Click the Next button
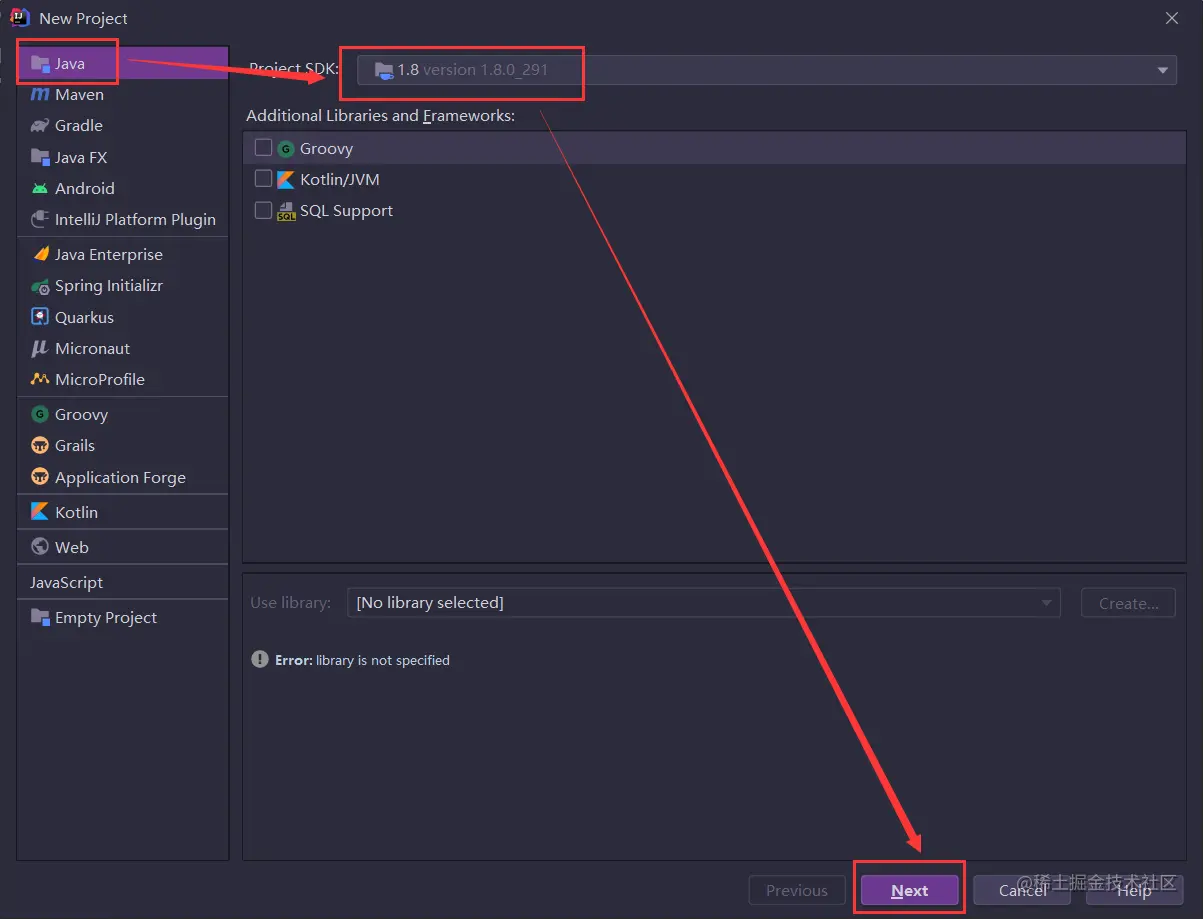 coord(910,890)
